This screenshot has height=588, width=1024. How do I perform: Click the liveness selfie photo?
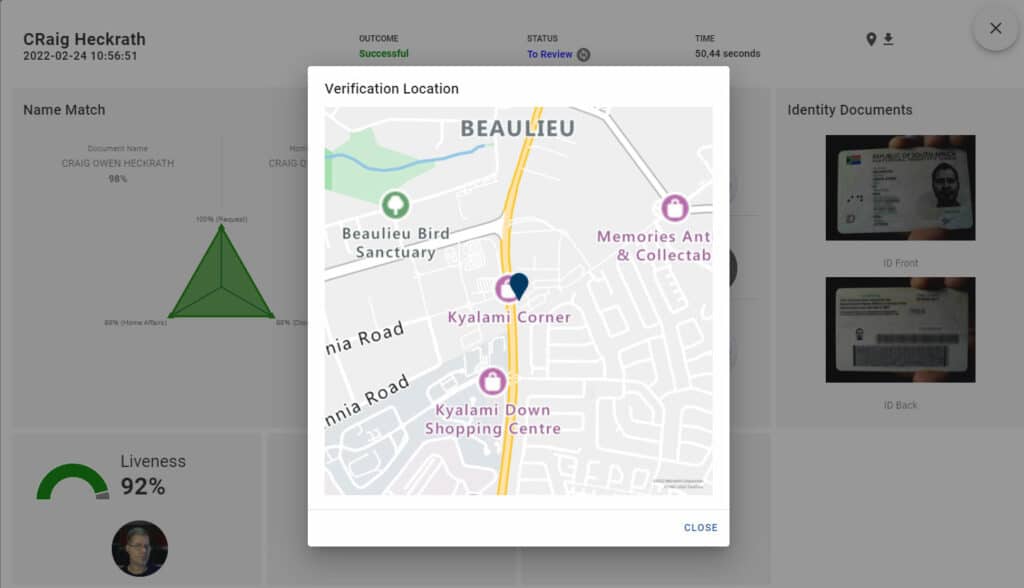[139, 548]
